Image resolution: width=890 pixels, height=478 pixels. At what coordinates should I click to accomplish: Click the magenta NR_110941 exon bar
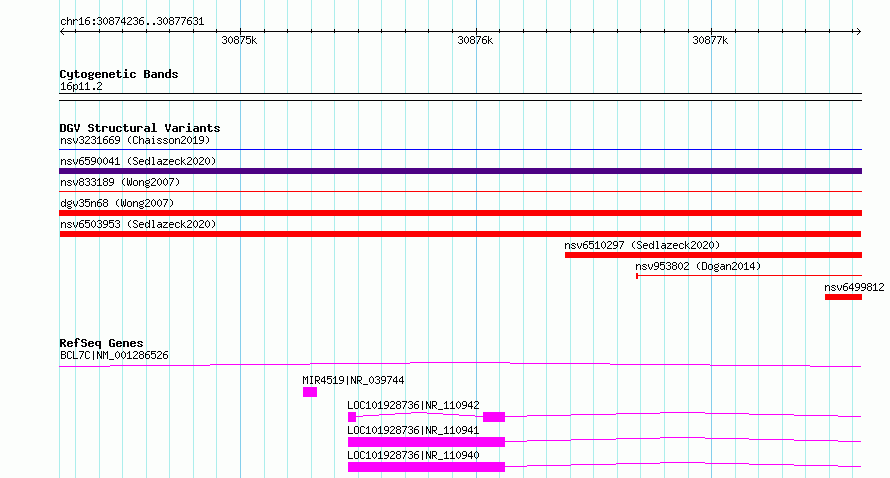pyautogui.click(x=426, y=442)
